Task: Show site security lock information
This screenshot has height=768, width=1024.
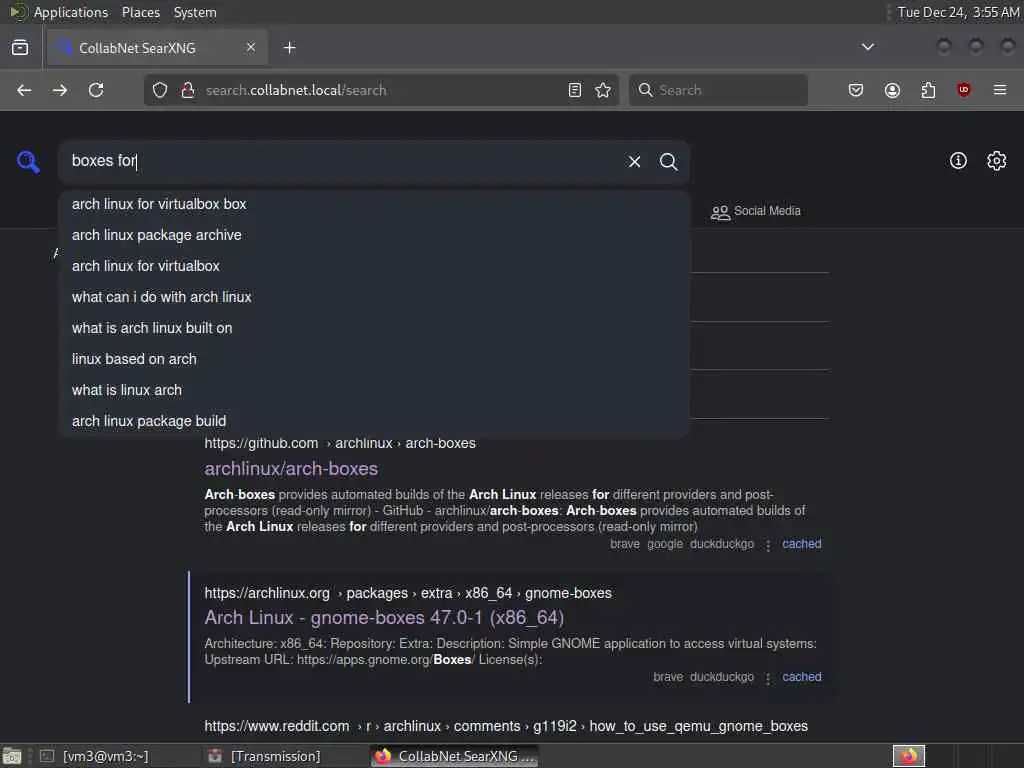Action: tap(187, 90)
